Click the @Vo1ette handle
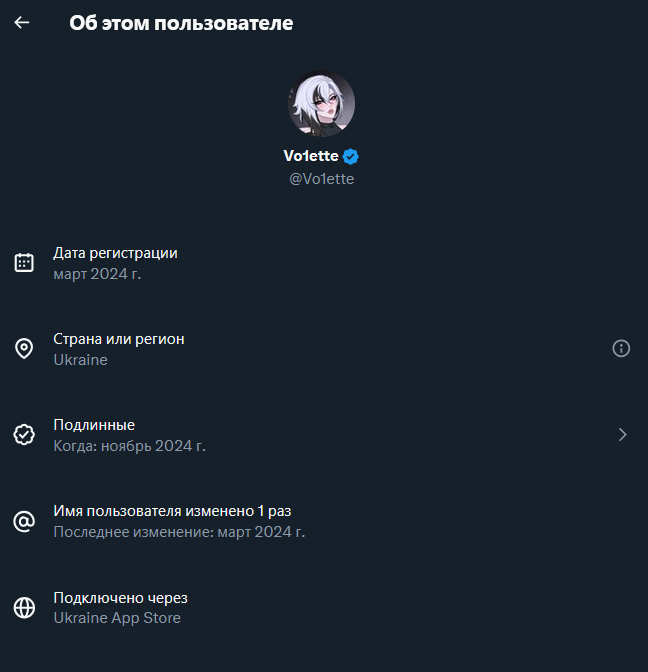Screen dimensions: 648x672 coord(321,179)
